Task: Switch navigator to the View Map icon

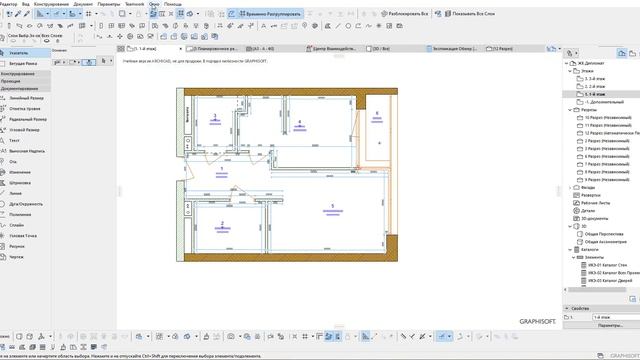Action: [x=633, y=53]
